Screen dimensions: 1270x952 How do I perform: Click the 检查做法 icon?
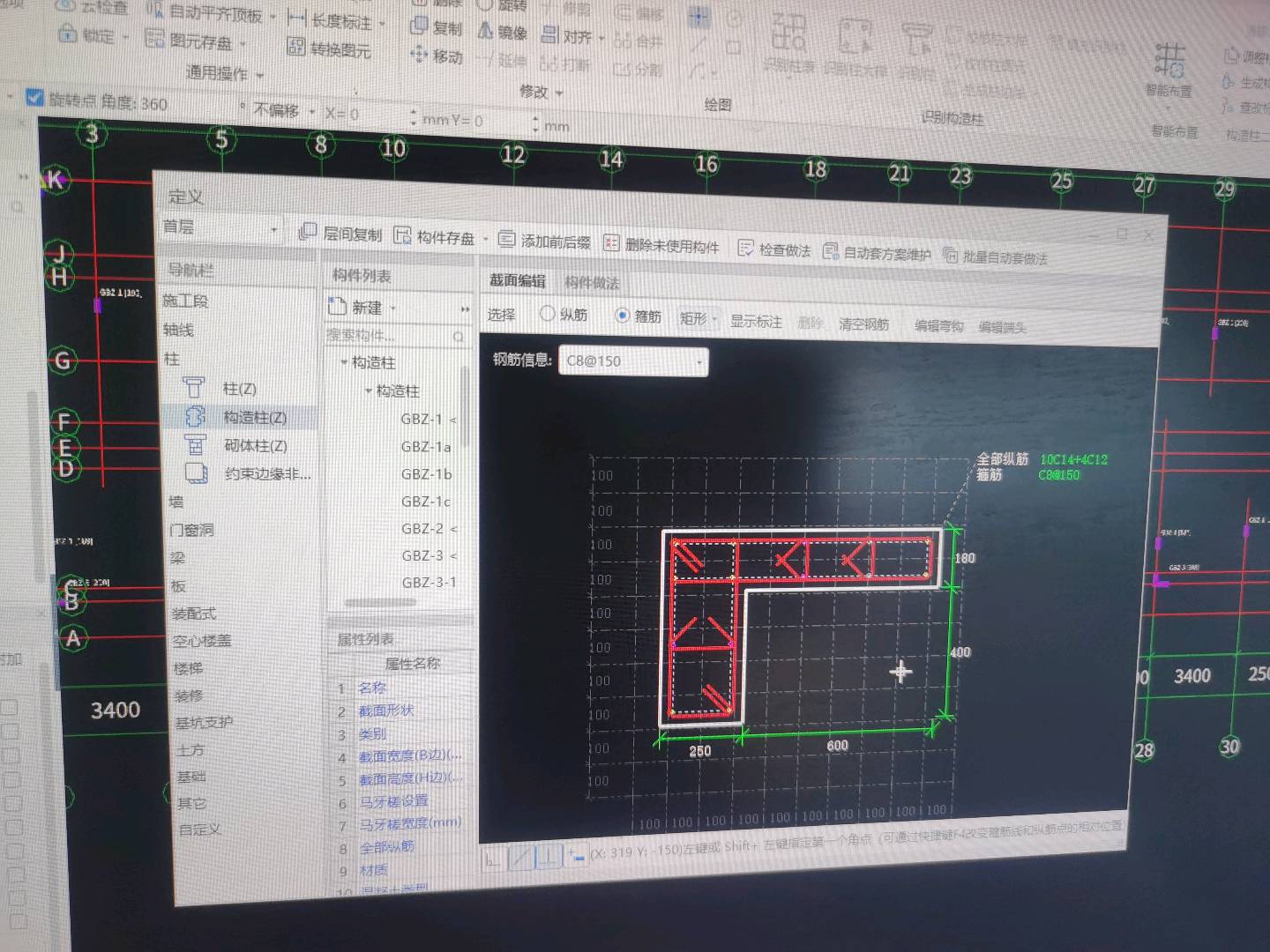coord(745,248)
